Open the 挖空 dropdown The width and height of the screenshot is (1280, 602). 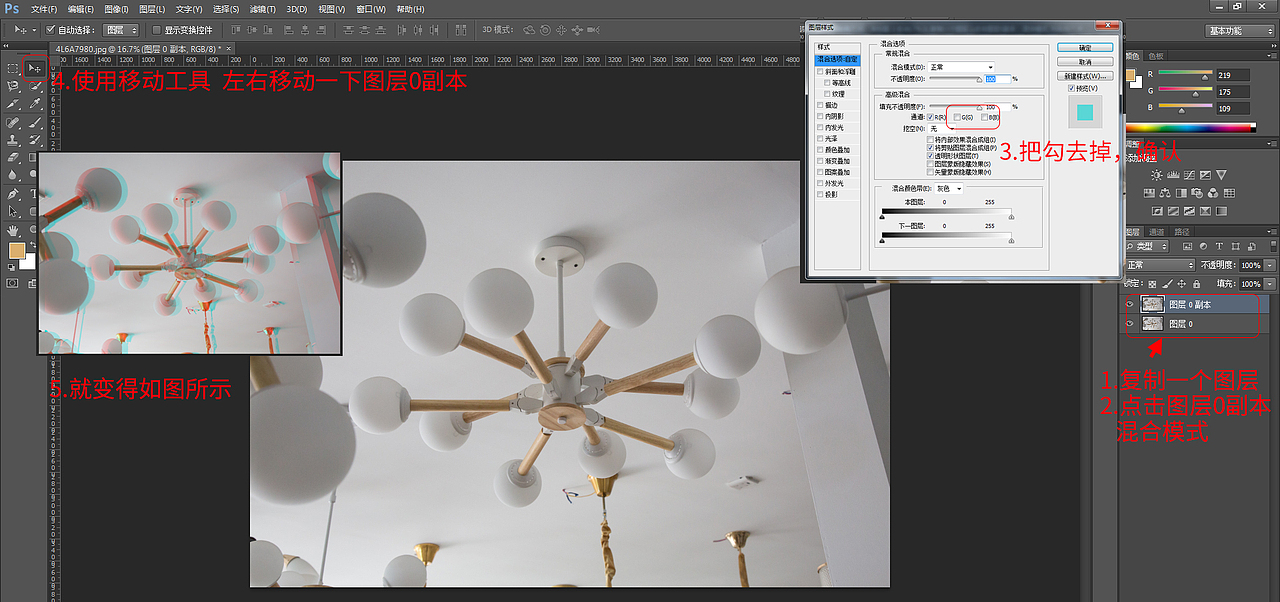tap(942, 128)
